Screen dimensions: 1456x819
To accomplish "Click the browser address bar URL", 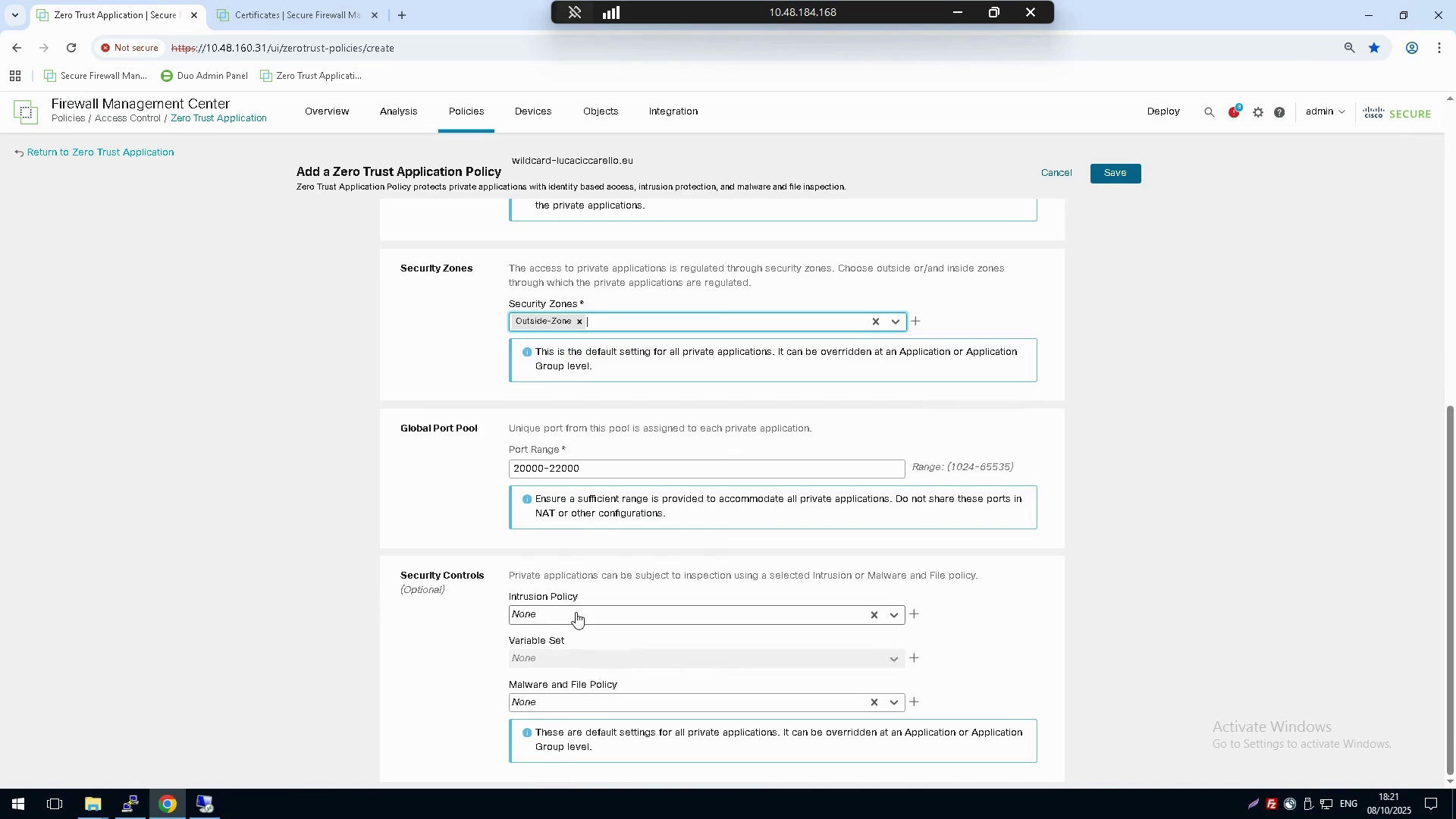I will point(283,48).
